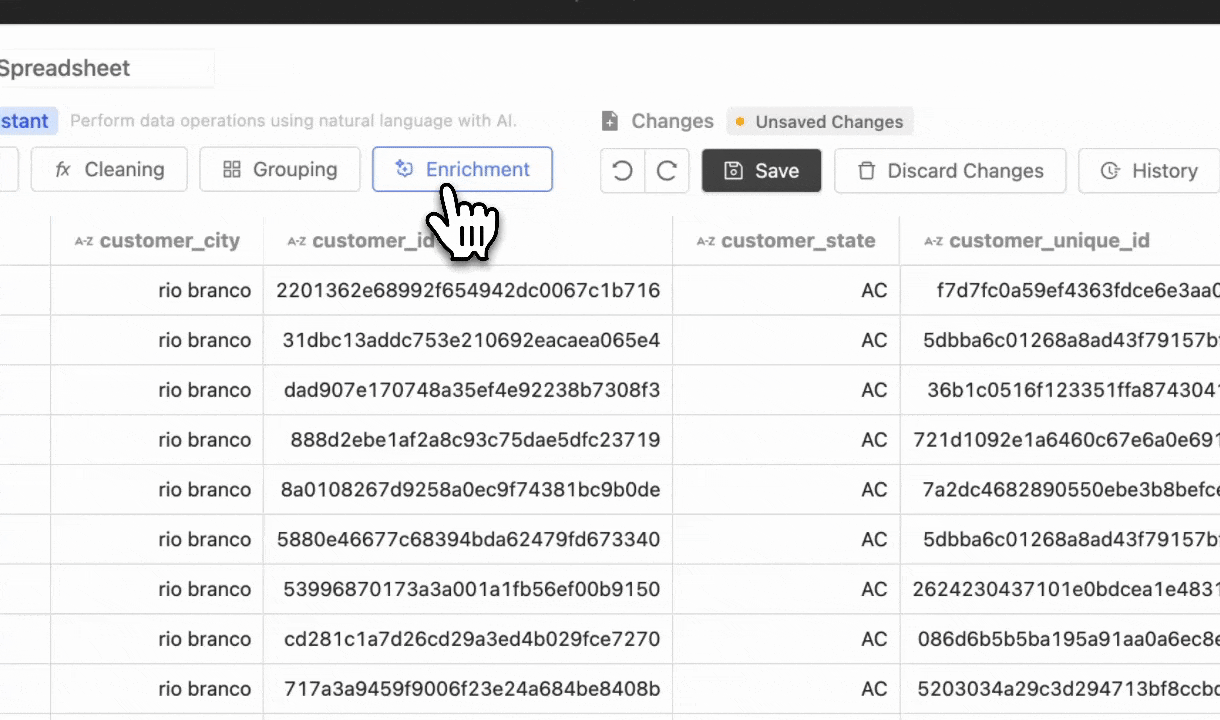Open the Grouping tool

point(280,170)
